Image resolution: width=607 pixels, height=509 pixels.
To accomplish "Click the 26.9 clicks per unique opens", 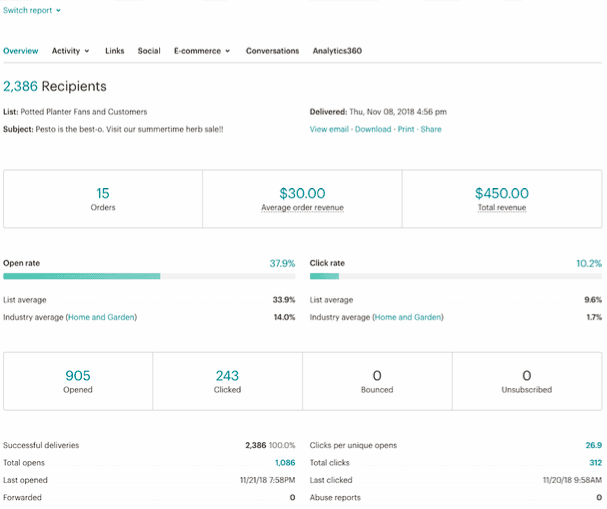I will point(594,445).
